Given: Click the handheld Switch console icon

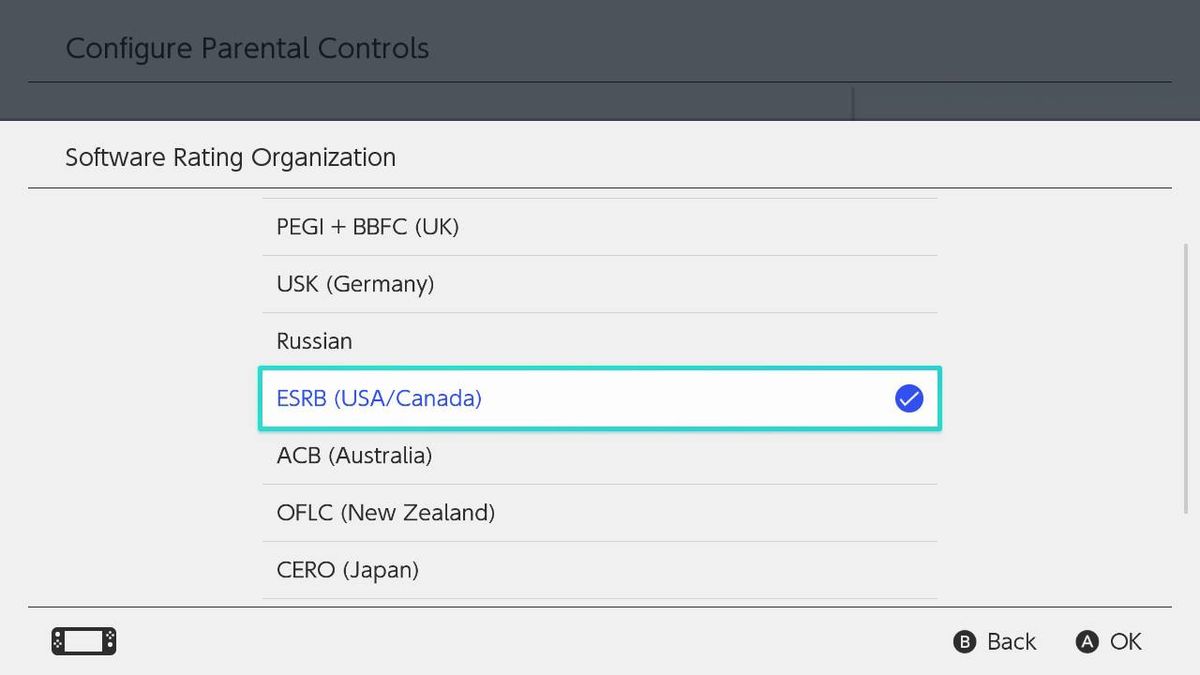Looking at the screenshot, I should (83, 641).
